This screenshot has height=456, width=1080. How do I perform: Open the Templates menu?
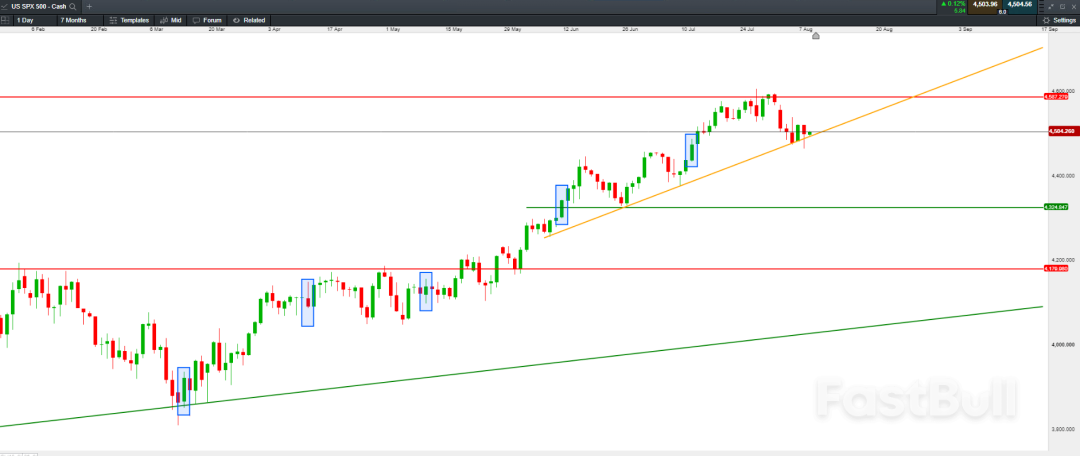click(130, 20)
